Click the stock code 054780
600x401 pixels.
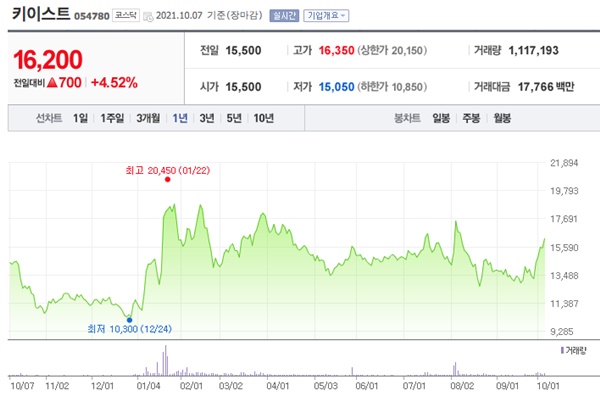(91, 16)
